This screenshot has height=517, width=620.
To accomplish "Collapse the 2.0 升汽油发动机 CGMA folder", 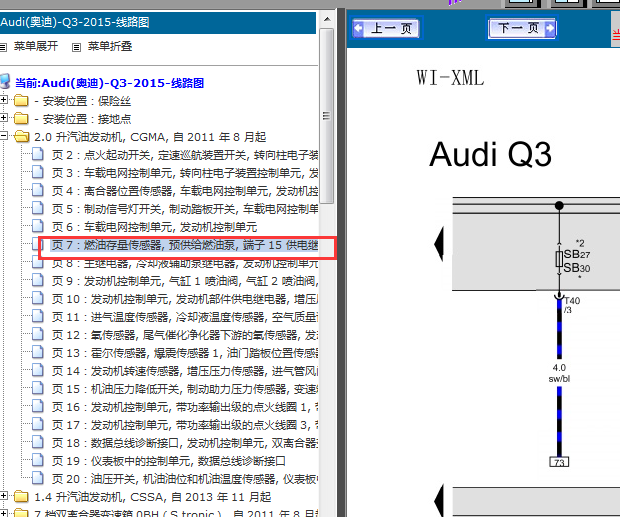I will pos(4,136).
